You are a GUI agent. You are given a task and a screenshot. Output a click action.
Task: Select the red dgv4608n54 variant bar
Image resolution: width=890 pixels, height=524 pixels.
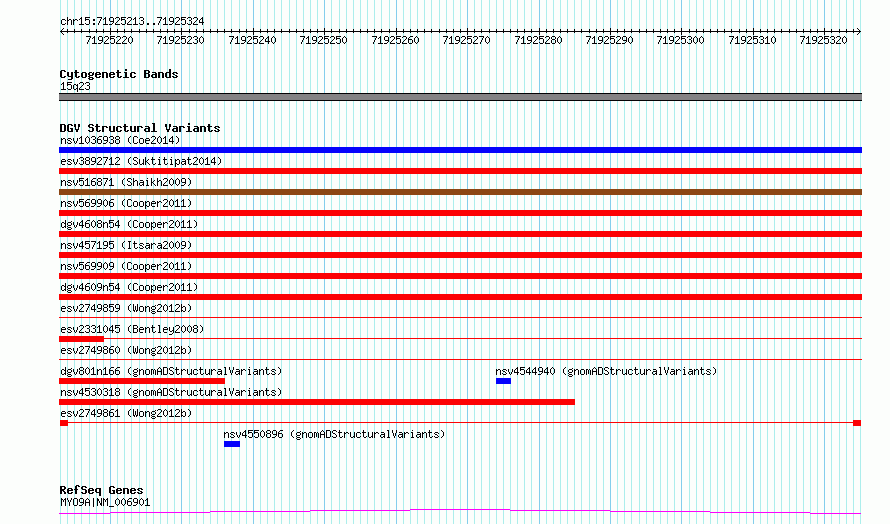(460, 234)
